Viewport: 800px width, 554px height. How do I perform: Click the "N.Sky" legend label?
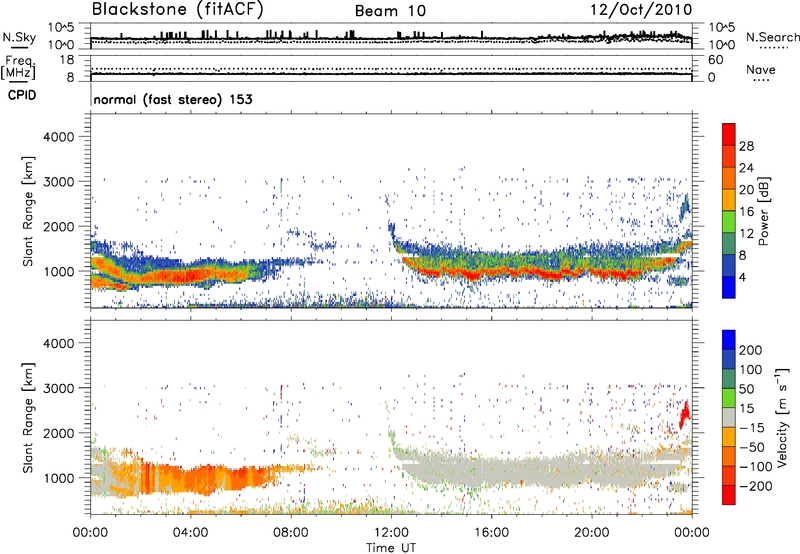pos(19,37)
